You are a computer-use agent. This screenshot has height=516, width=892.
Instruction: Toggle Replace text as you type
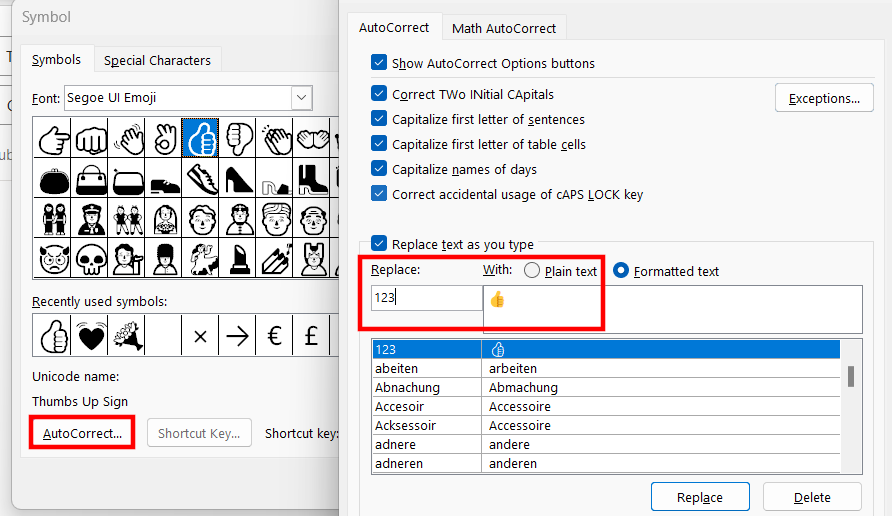379,243
